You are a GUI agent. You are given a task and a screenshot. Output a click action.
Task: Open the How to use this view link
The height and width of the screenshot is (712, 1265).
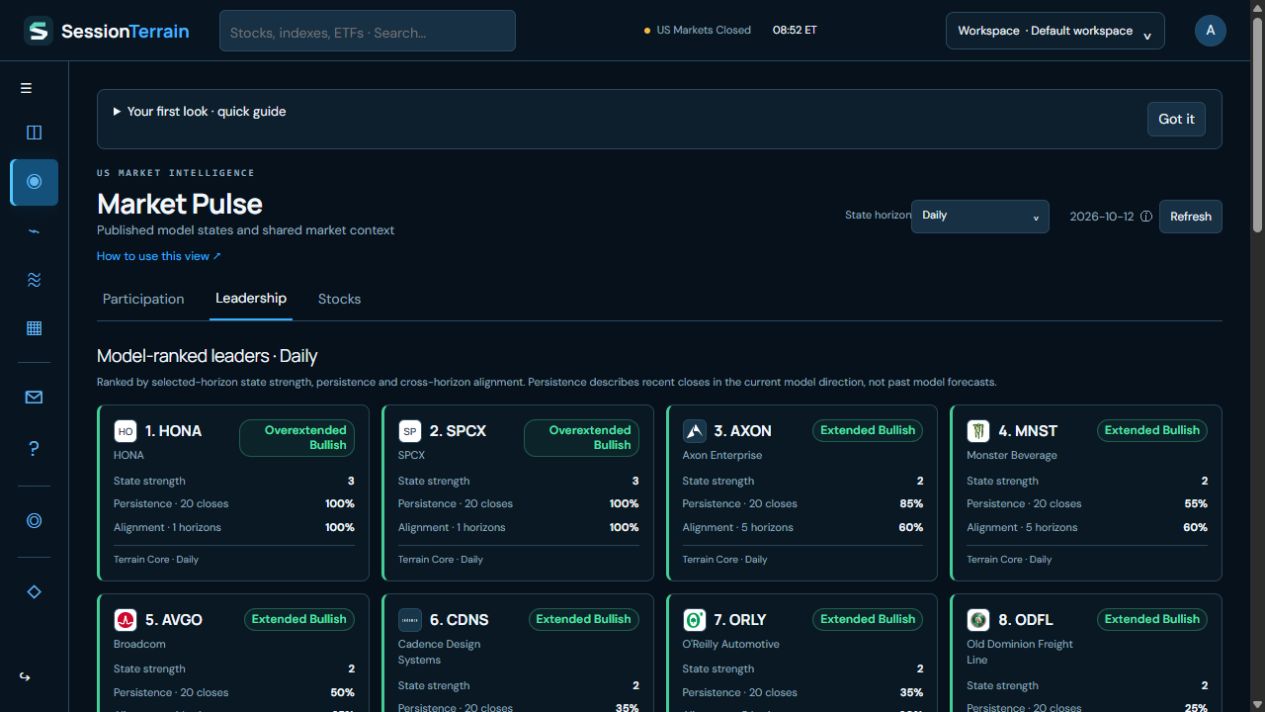pyautogui.click(x=159, y=256)
